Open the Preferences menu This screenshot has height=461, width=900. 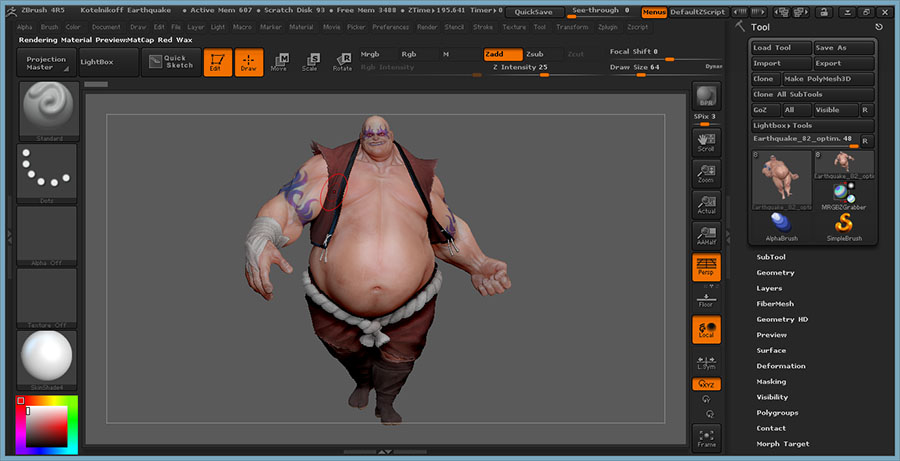(x=391, y=27)
